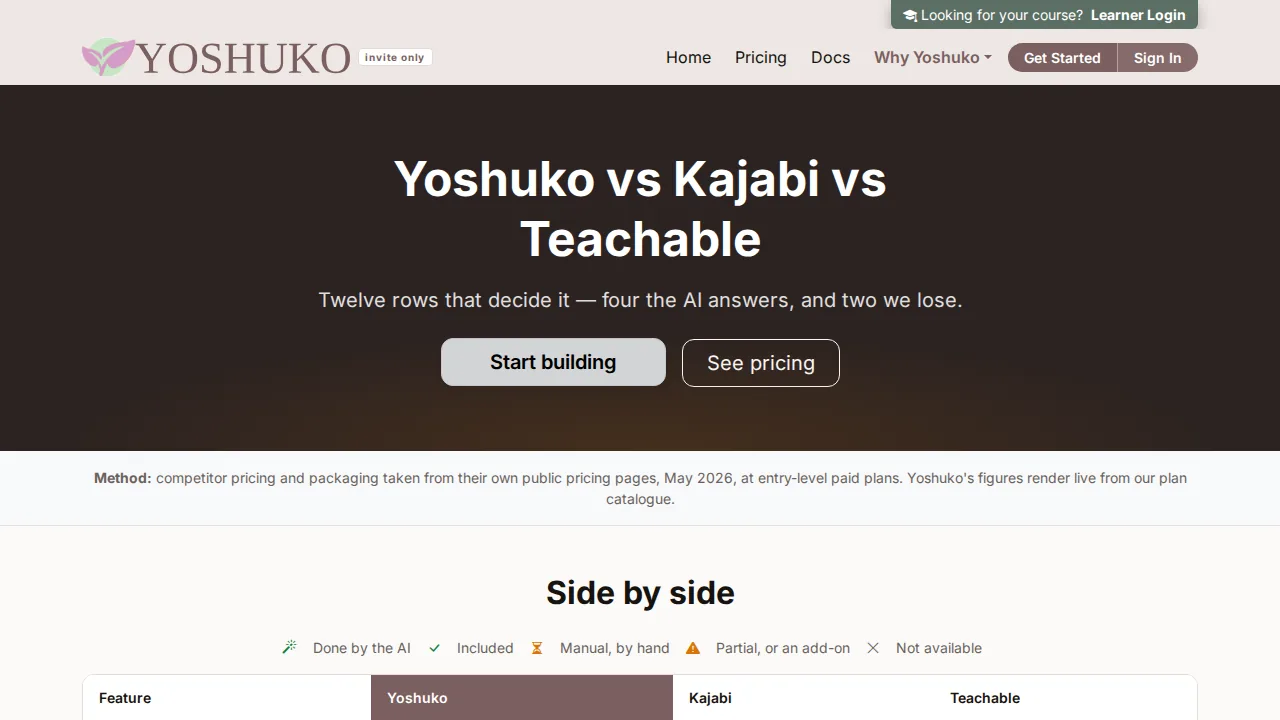Click the magic wand Done by AI icon

pyautogui.click(x=290, y=648)
